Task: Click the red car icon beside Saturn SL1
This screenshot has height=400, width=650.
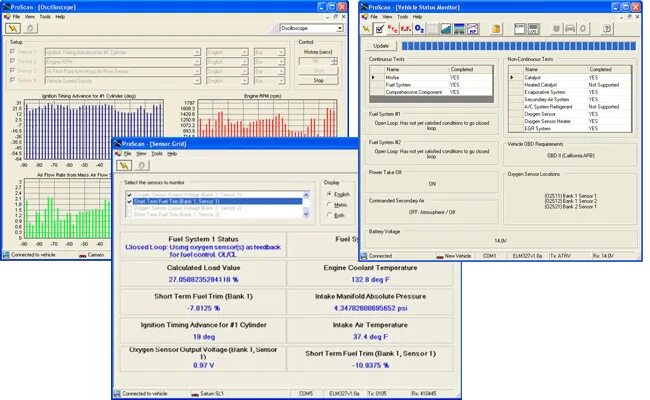Action: coord(194,394)
